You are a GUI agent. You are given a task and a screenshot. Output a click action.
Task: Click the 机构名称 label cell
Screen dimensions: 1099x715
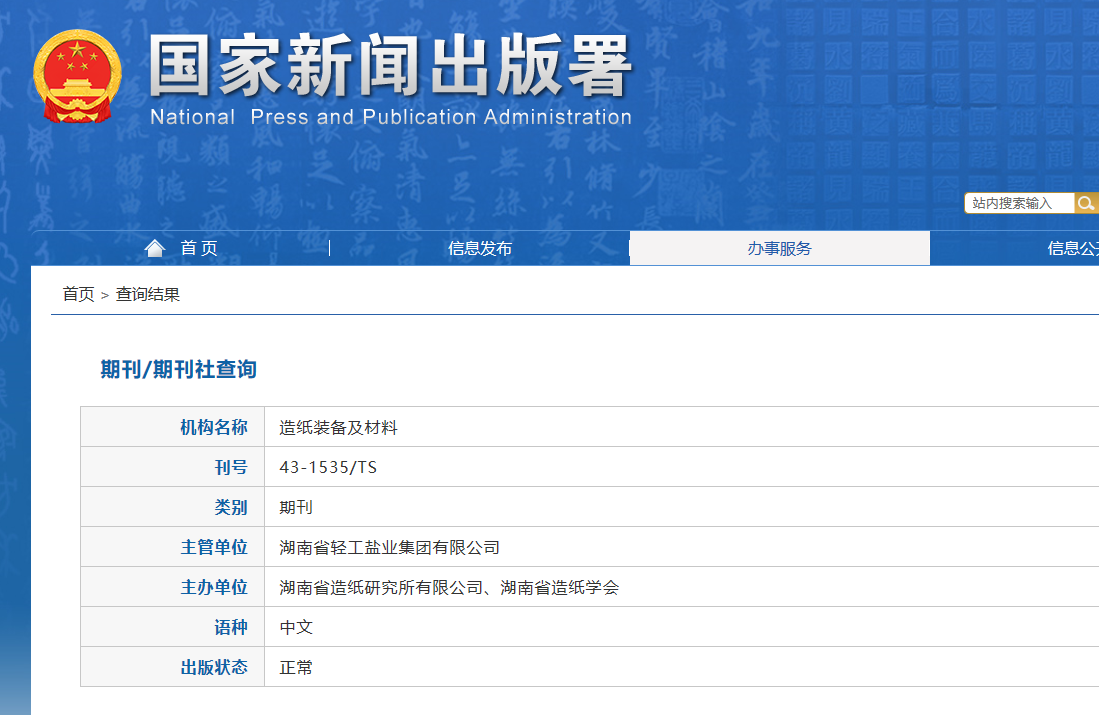[172, 427]
